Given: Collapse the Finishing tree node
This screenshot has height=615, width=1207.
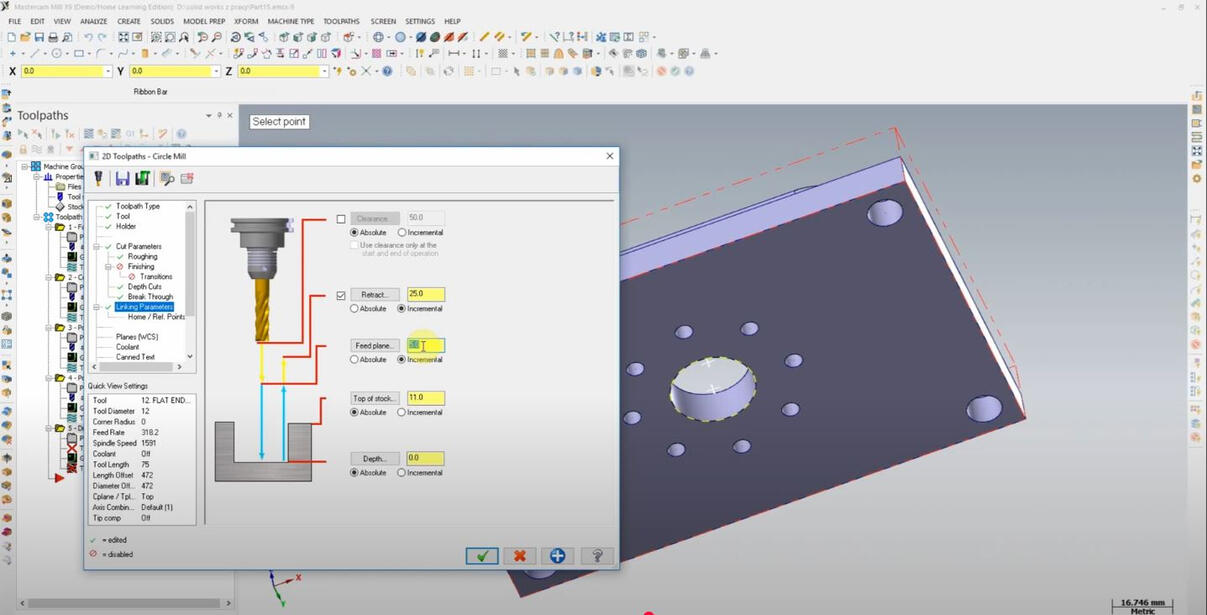Looking at the screenshot, I should pos(109,267).
